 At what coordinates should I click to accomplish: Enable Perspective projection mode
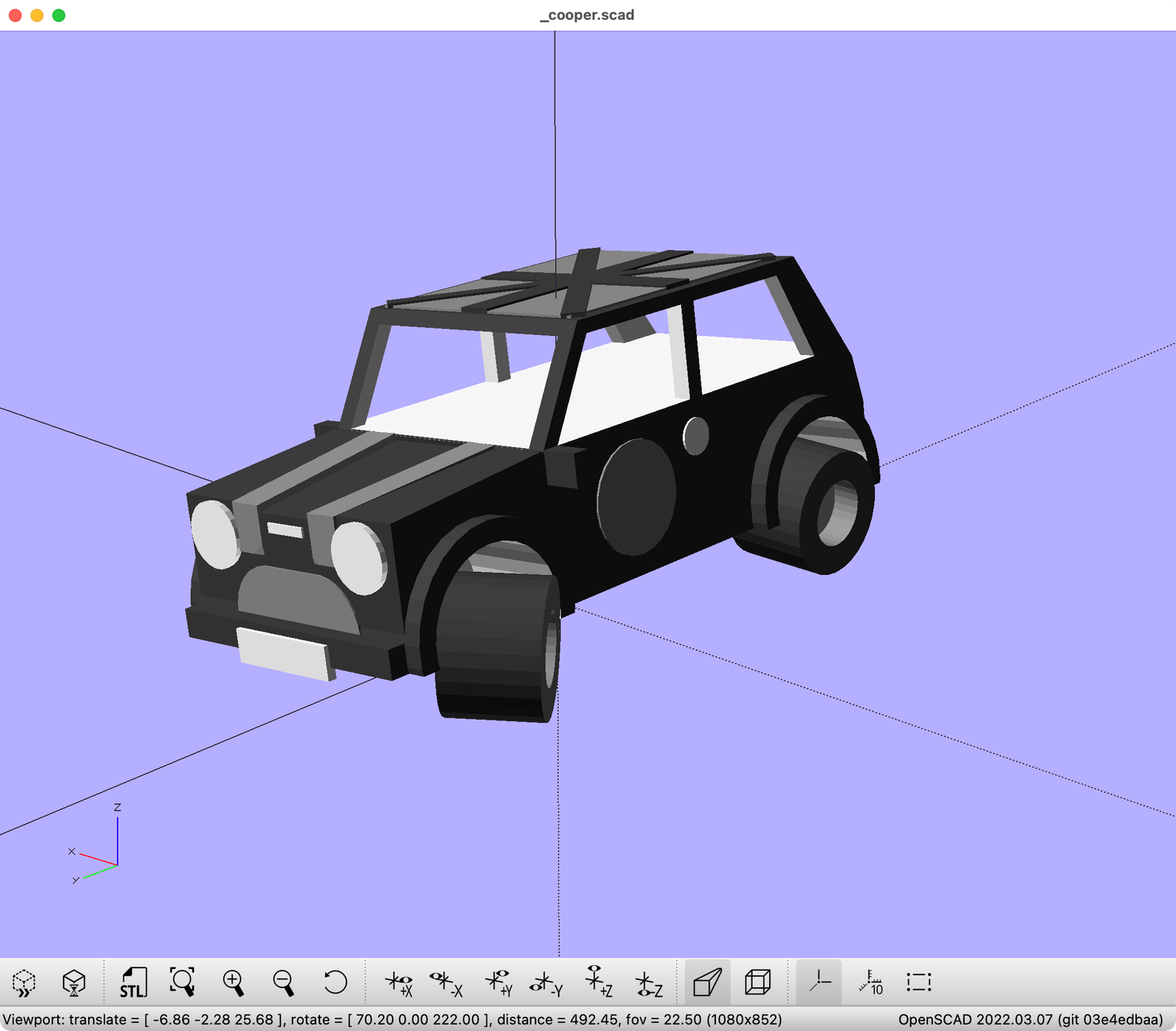(x=706, y=983)
